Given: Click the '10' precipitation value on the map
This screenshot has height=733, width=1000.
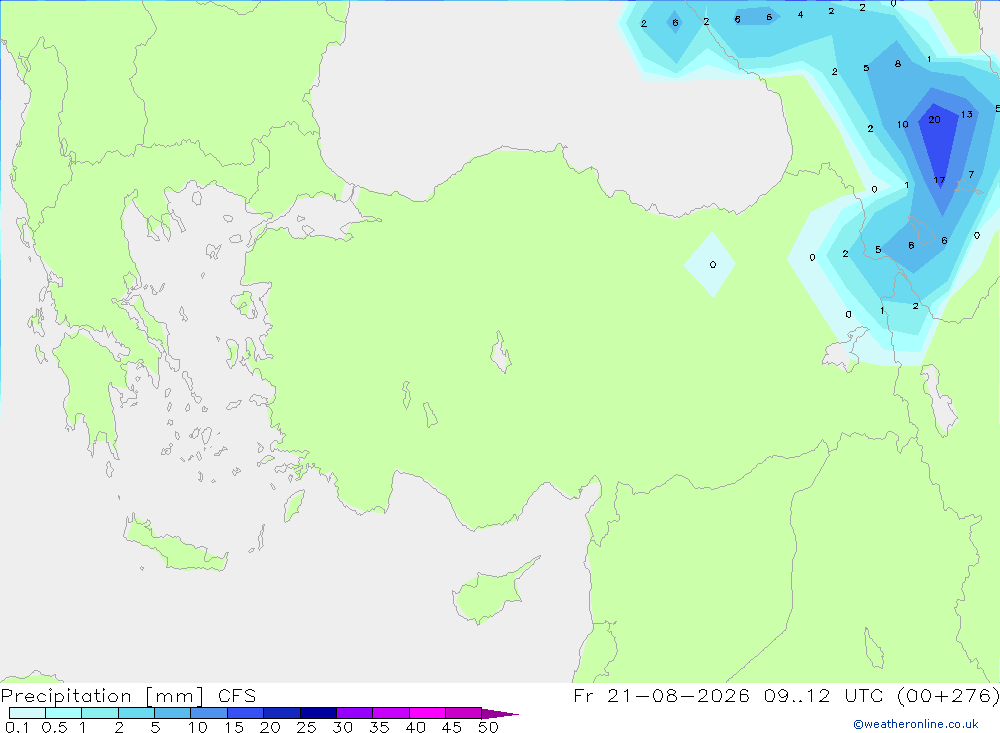Looking at the screenshot, I should pos(902,124).
